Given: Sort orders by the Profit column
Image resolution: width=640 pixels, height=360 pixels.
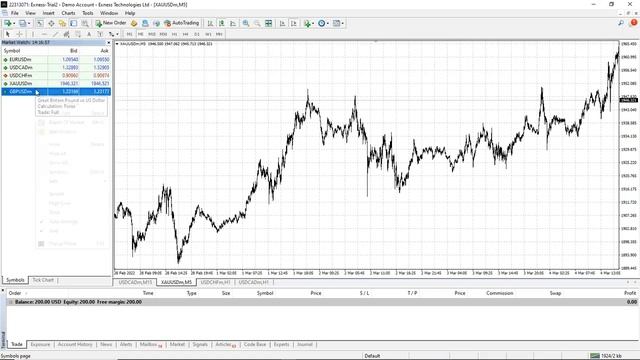Looking at the screenshot, I should click(x=630, y=293).
